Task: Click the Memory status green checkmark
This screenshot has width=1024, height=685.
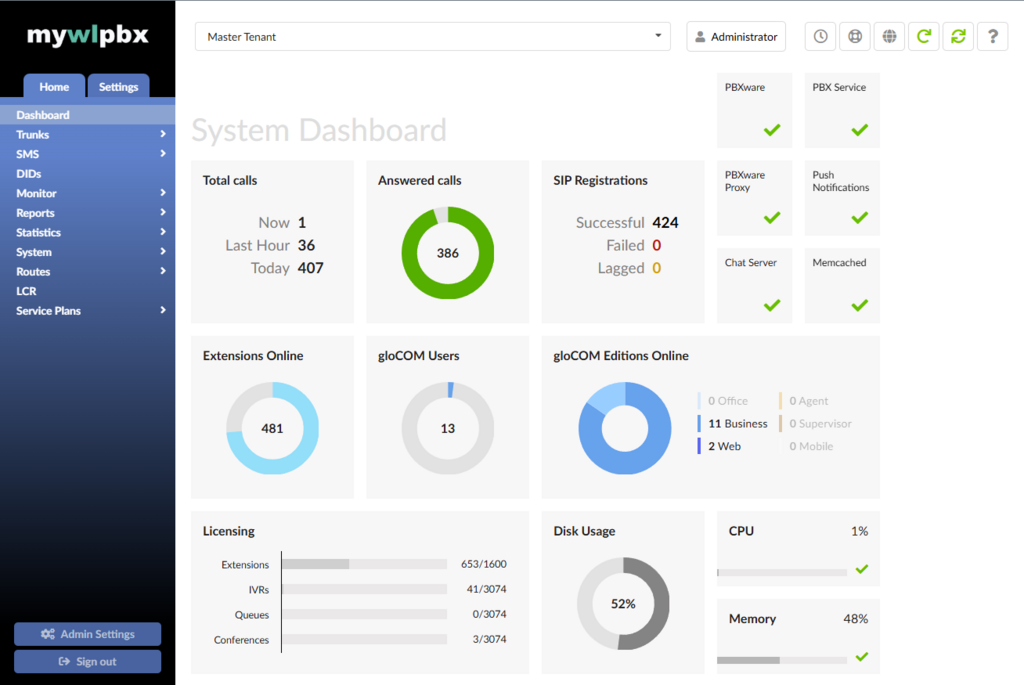Action: [861, 657]
